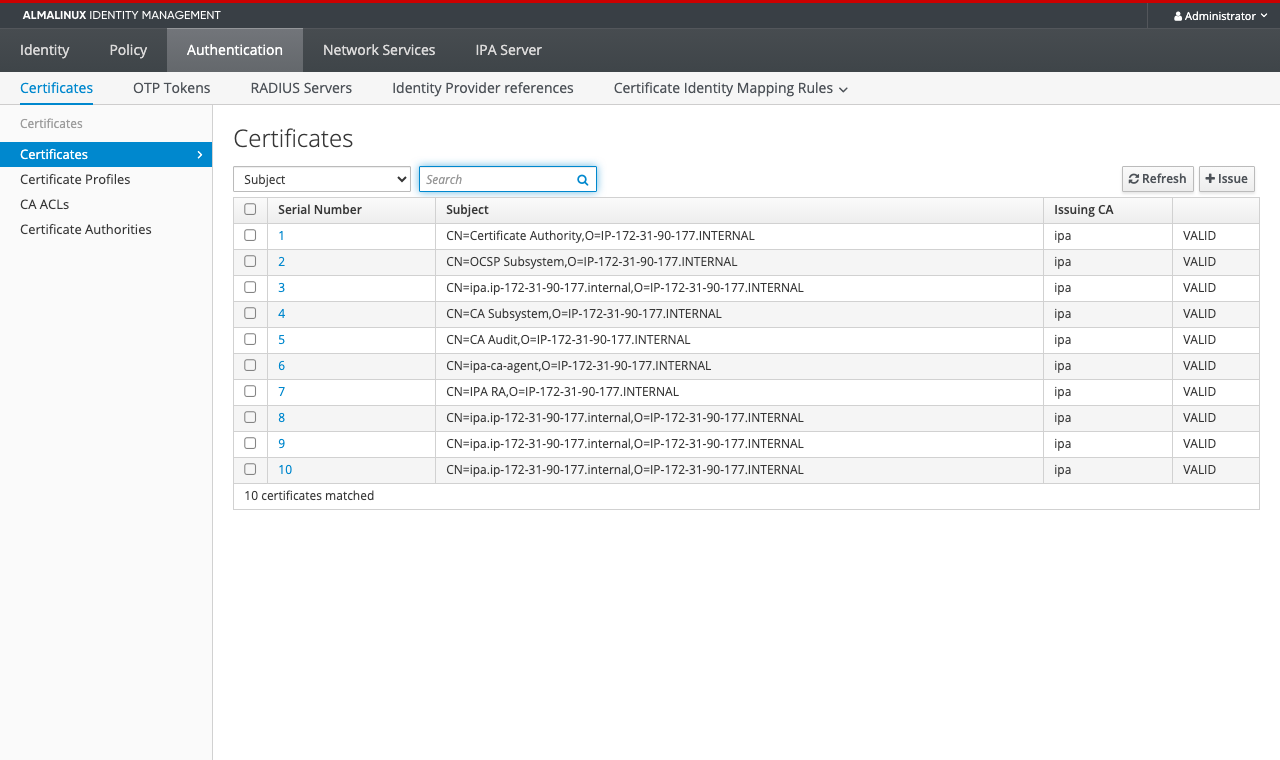Click the Refresh button

(x=1158, y=179)
